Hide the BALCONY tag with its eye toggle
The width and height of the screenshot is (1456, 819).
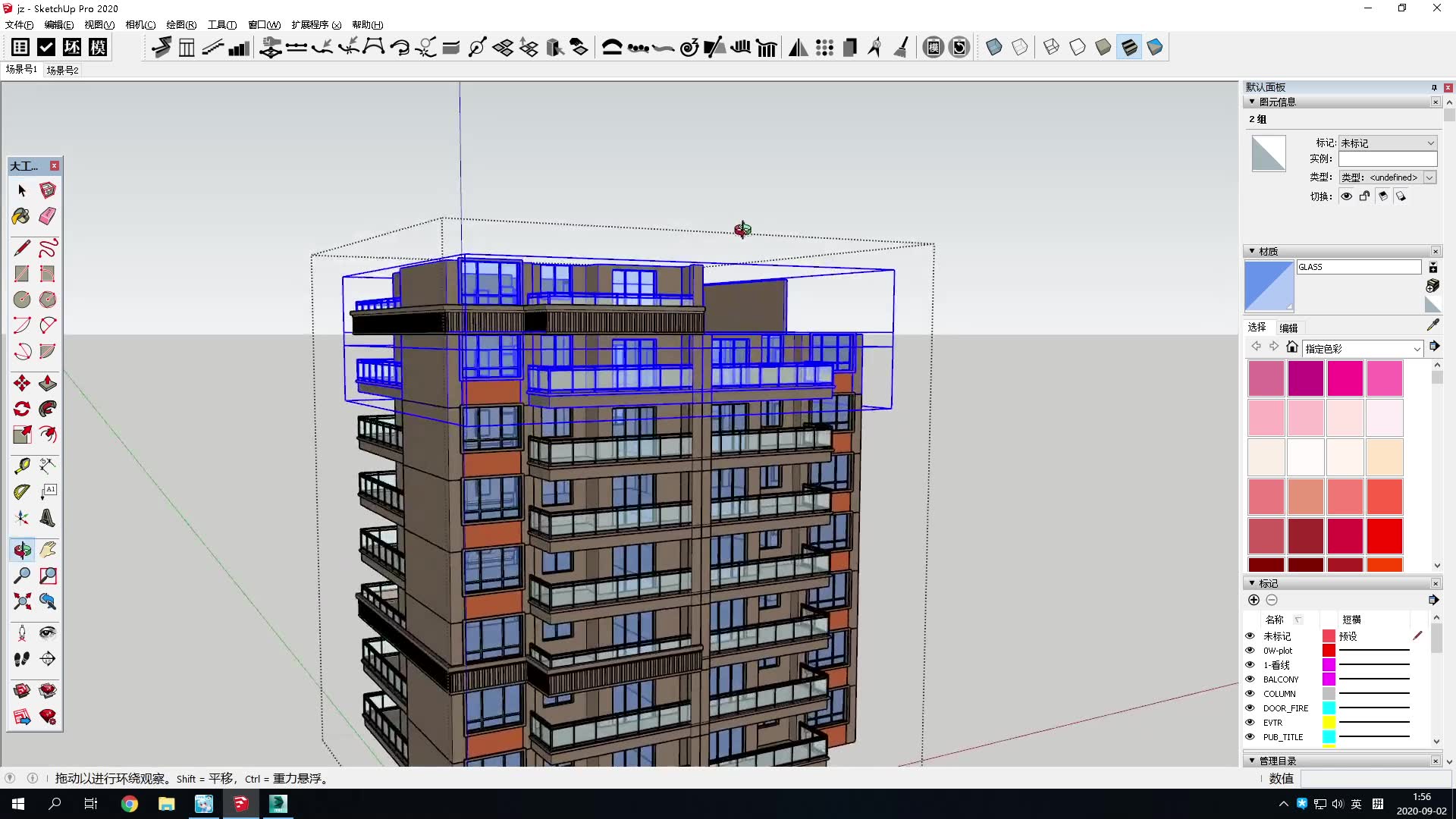pos(1250,679)
